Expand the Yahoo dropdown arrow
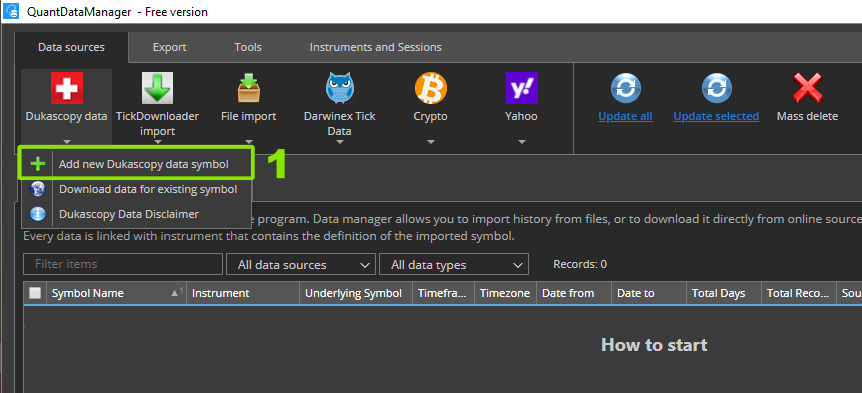Image resolution: width=862 pixels, height=393 pixels. (x=522, y=142)
